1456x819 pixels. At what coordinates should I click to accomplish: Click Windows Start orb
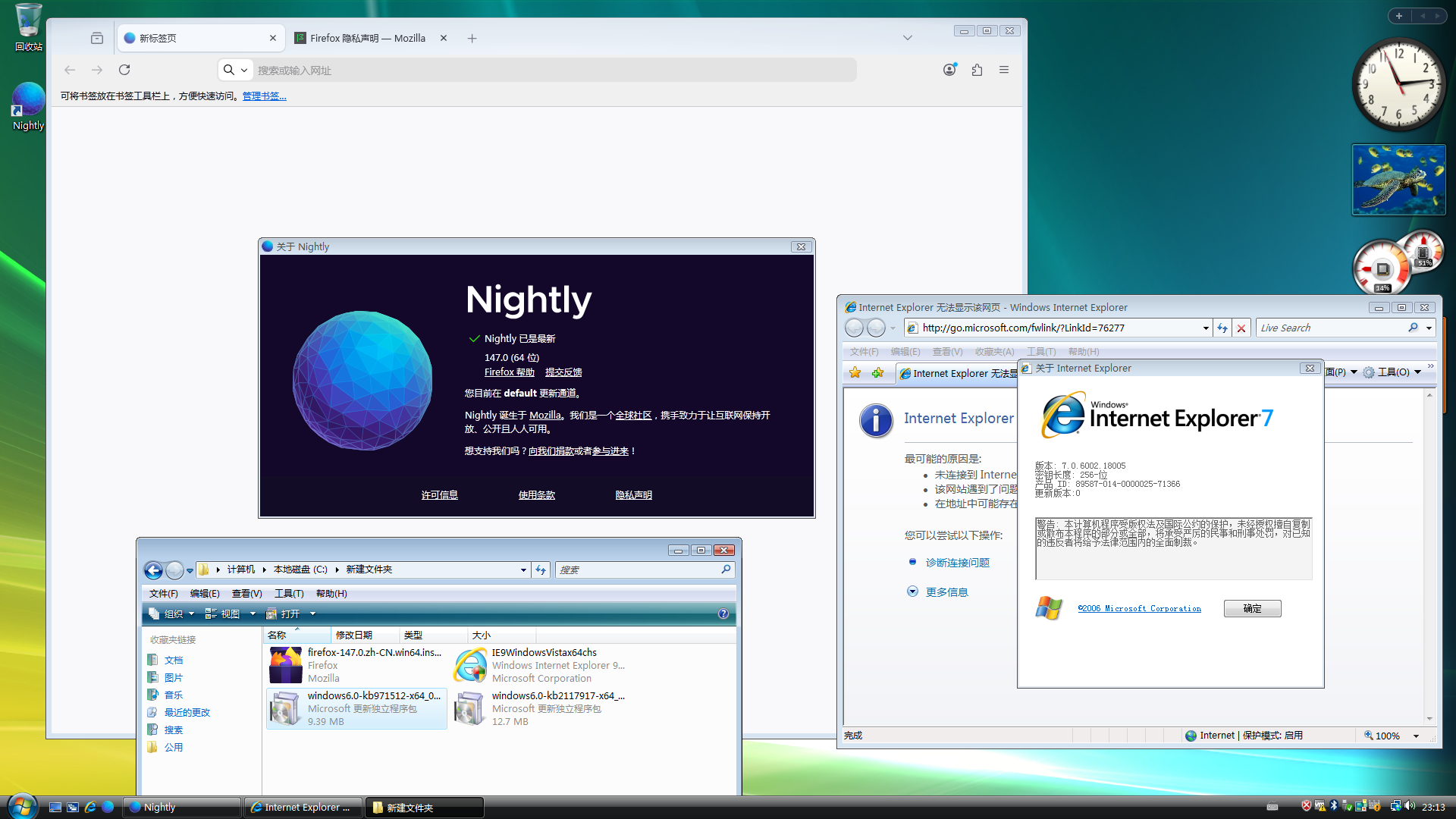[21, 806]
